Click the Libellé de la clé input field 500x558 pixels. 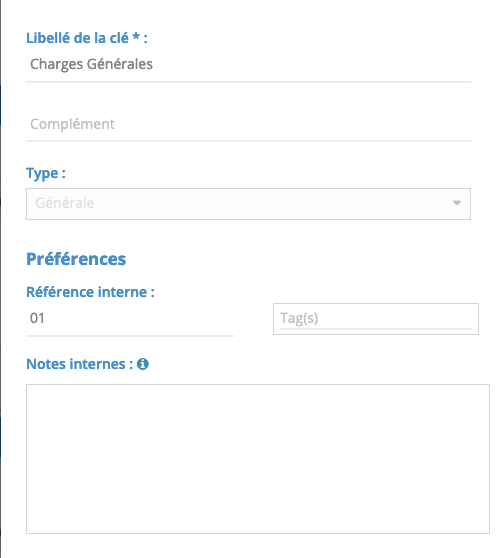[248, 65]
